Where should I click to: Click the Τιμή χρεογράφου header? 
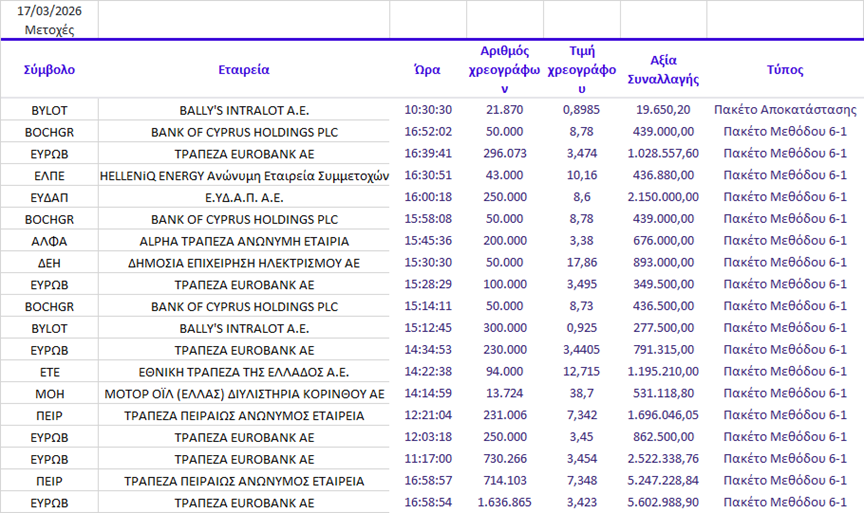[x=582, y=69]
